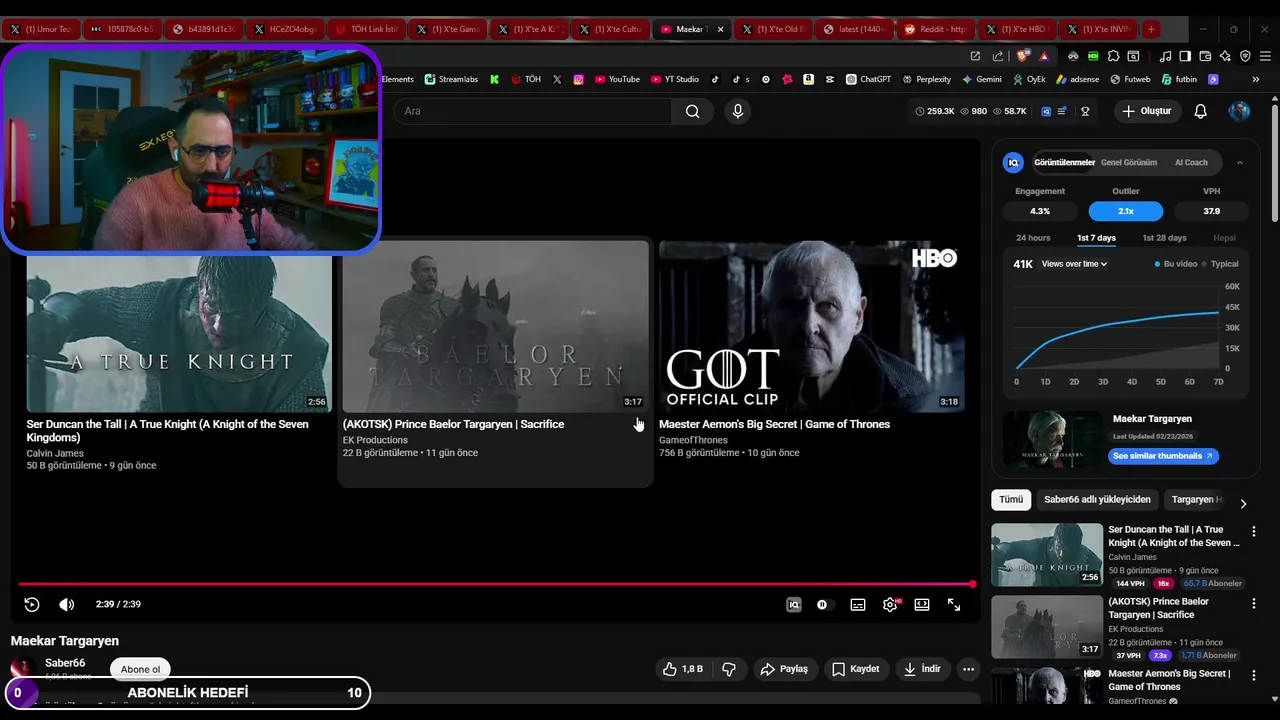The width and height of the screenshot is (1280, 720).
Task: Click the Saber66 channel name
Action: (x=65, y=663)
